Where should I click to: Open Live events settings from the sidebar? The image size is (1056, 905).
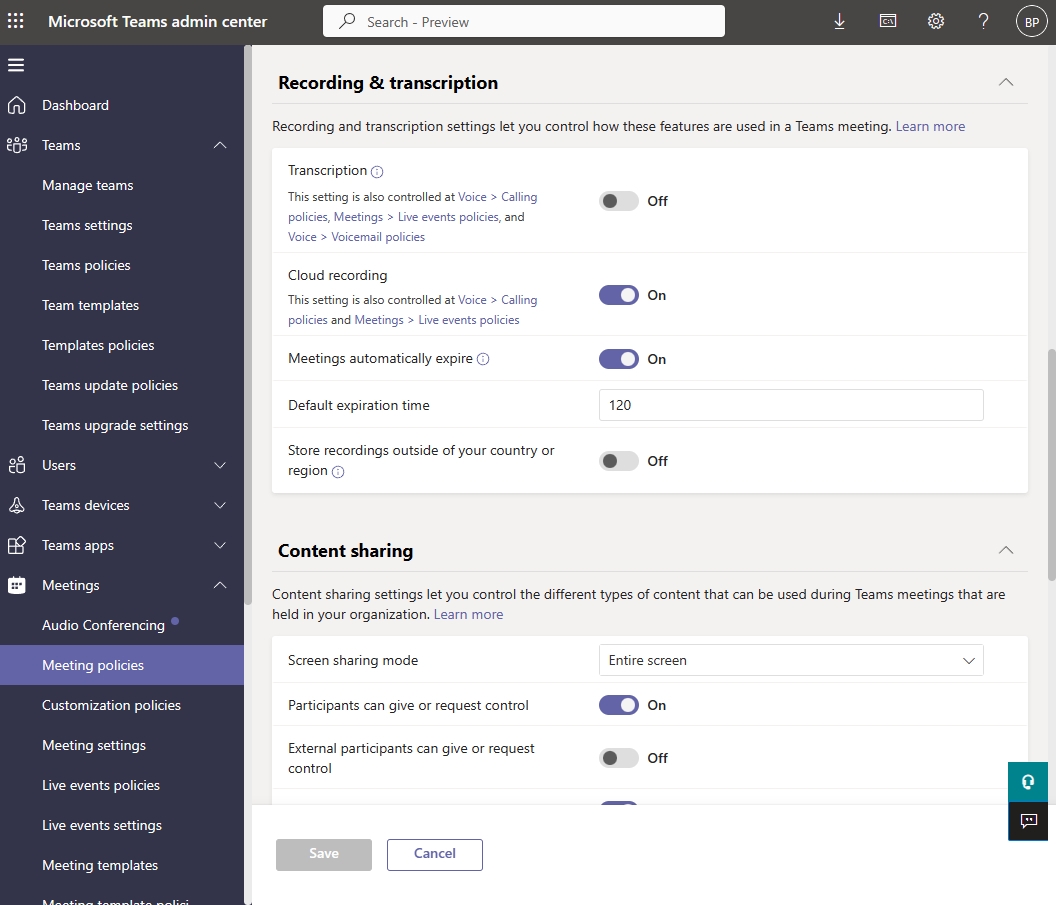tap(103, 825)
